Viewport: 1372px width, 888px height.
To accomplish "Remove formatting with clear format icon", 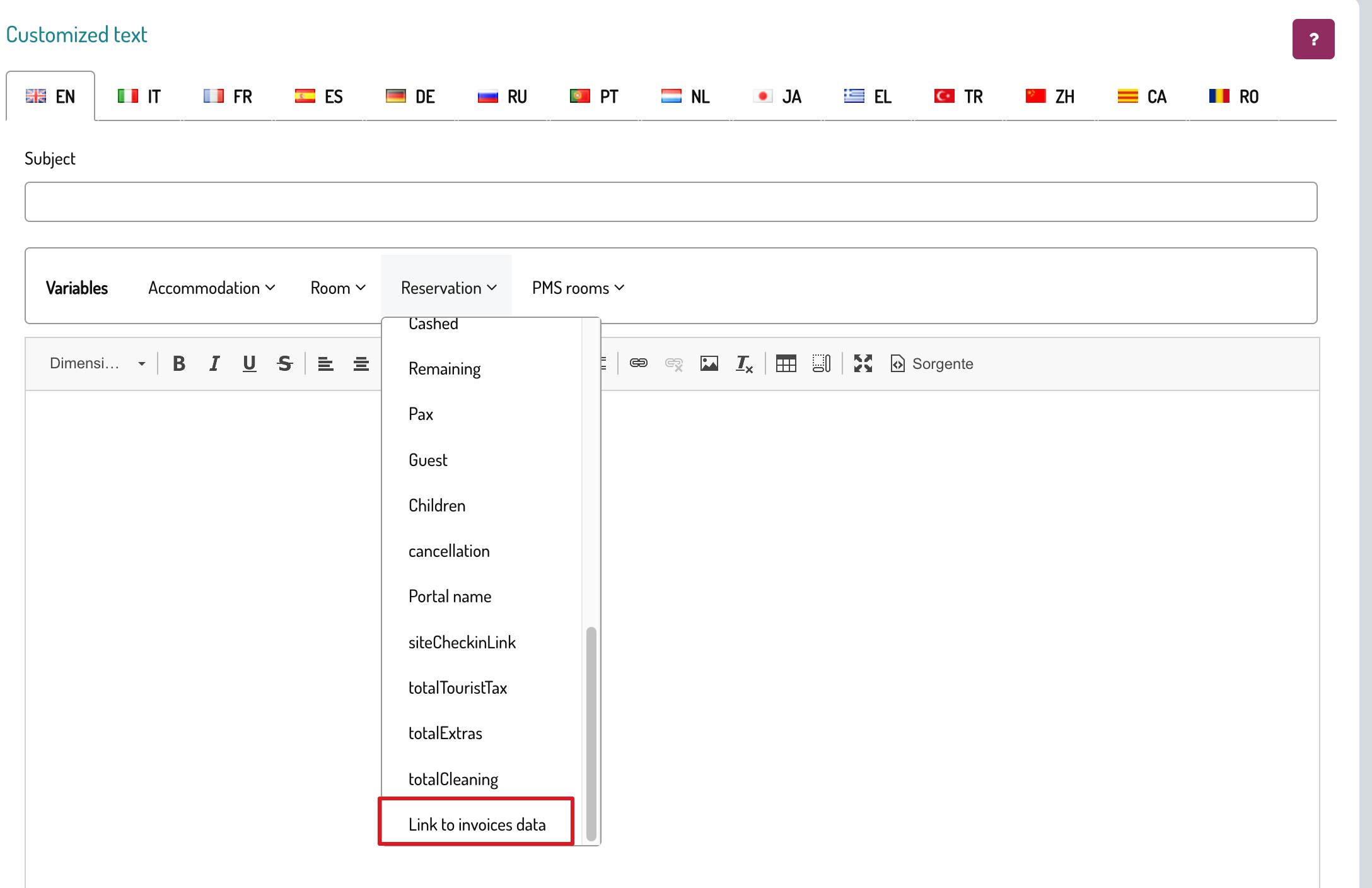I will 744,363.
